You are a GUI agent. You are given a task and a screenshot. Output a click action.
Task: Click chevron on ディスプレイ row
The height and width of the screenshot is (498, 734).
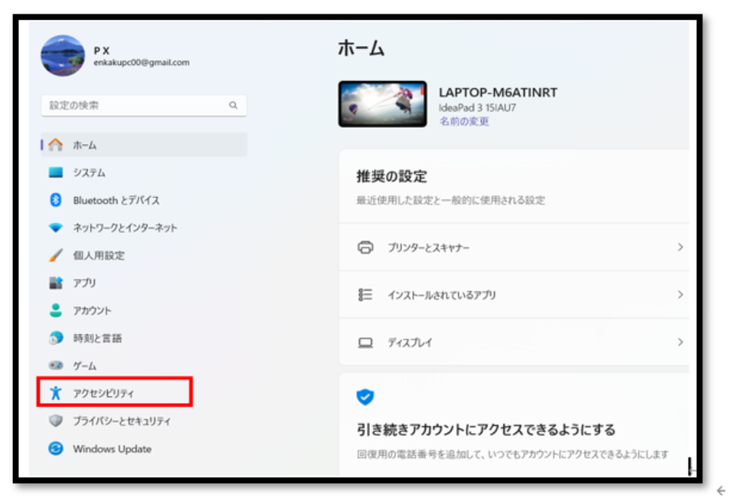click(680, 342)
